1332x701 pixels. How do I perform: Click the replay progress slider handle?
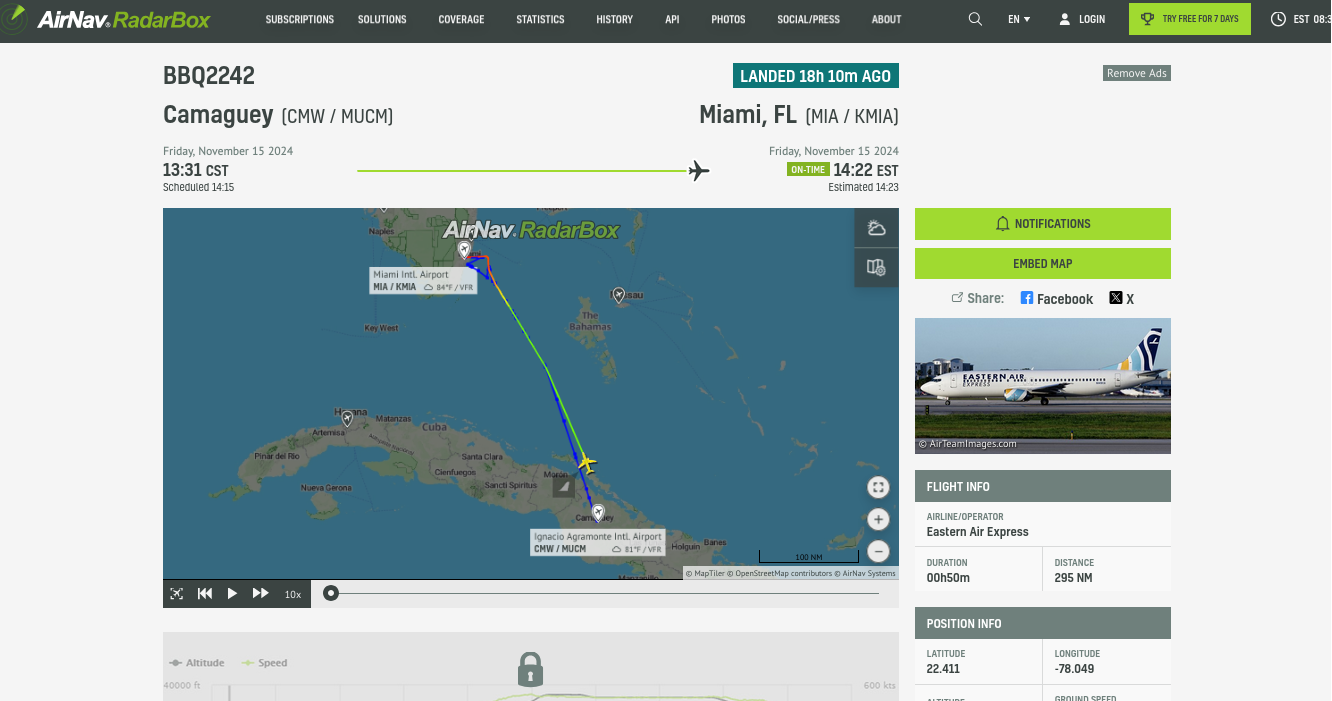coord(330,594)
